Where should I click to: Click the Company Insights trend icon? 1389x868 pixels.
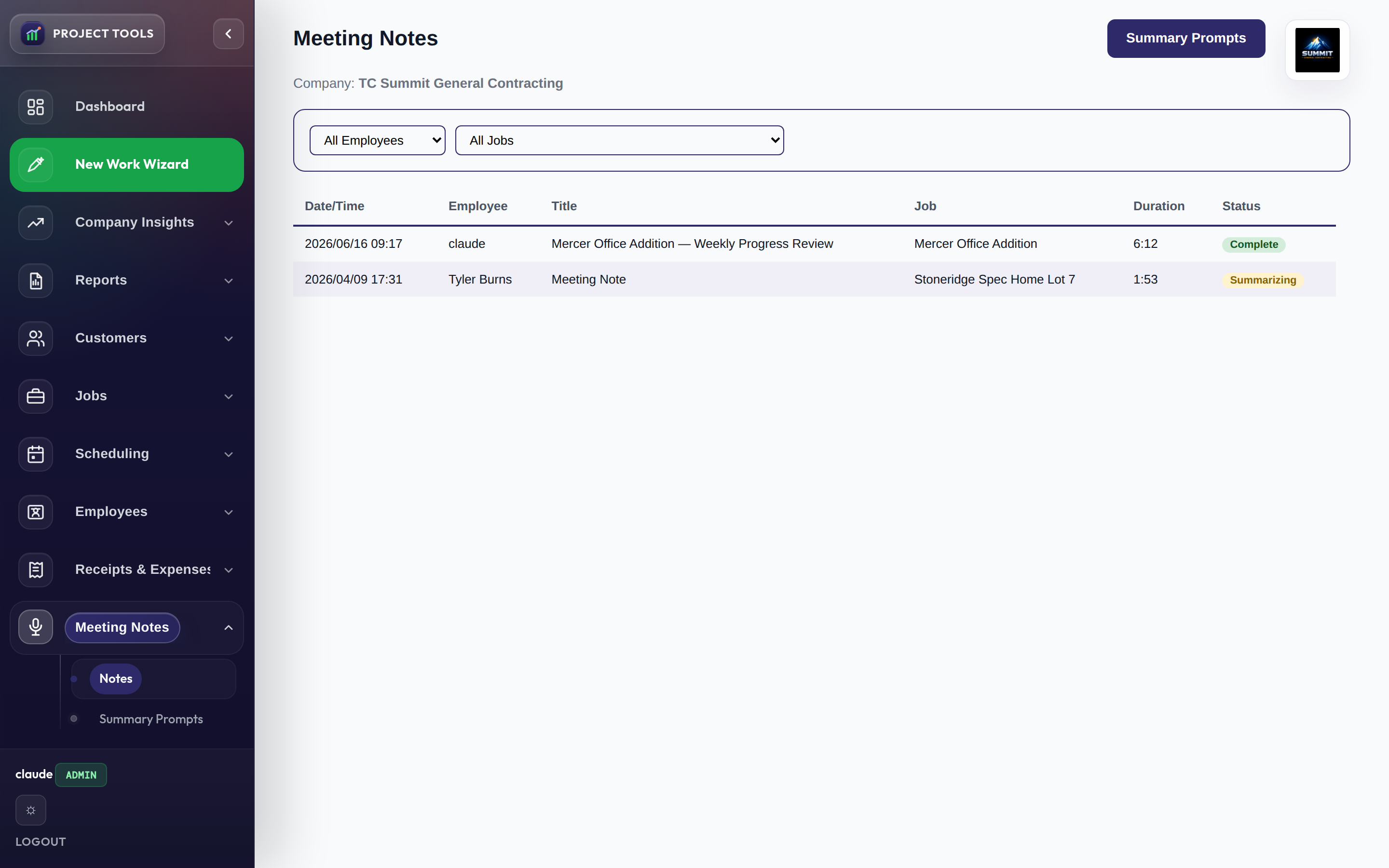click(36, 223)
